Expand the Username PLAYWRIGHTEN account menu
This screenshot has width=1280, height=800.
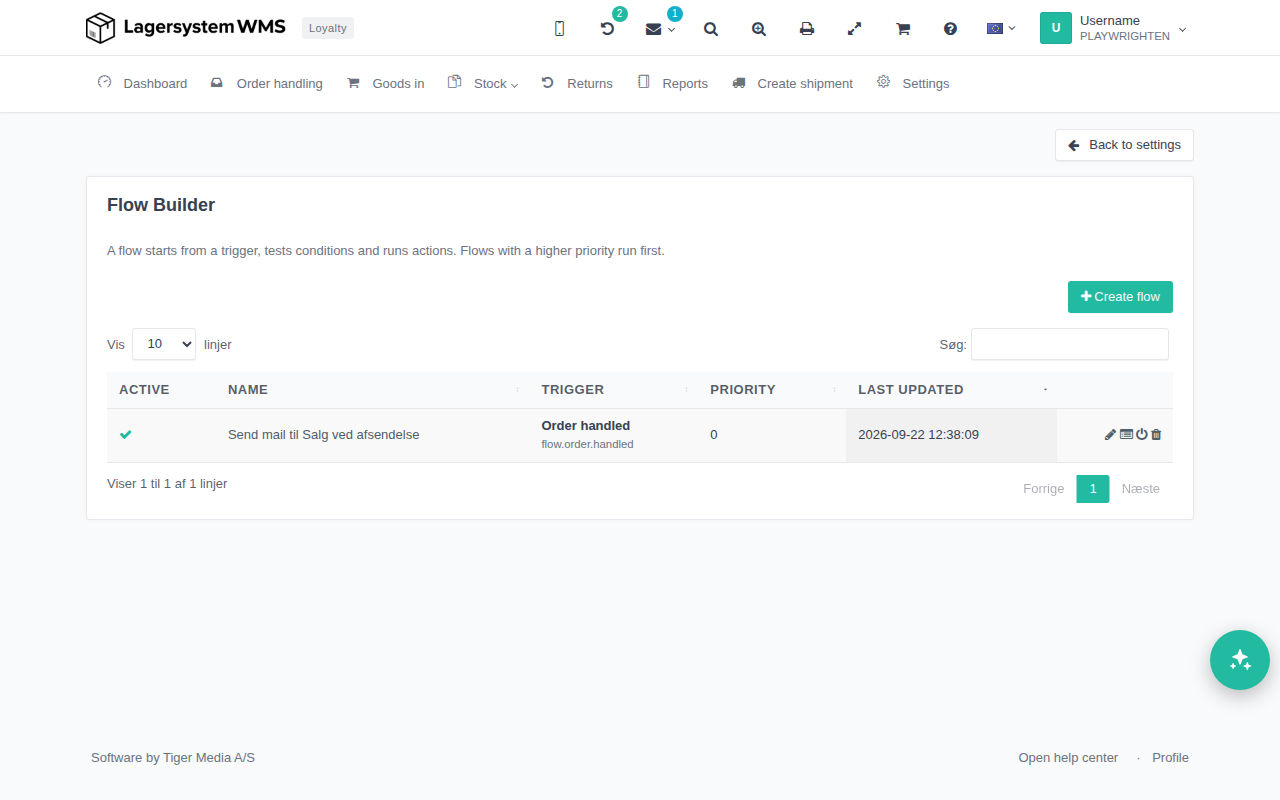tap(1114, 28)
